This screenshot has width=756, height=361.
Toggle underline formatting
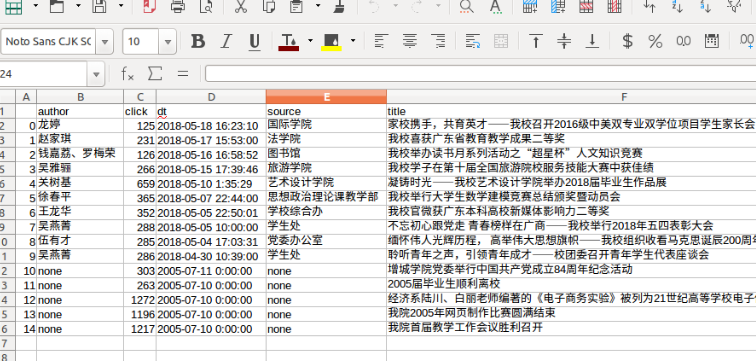254,41
